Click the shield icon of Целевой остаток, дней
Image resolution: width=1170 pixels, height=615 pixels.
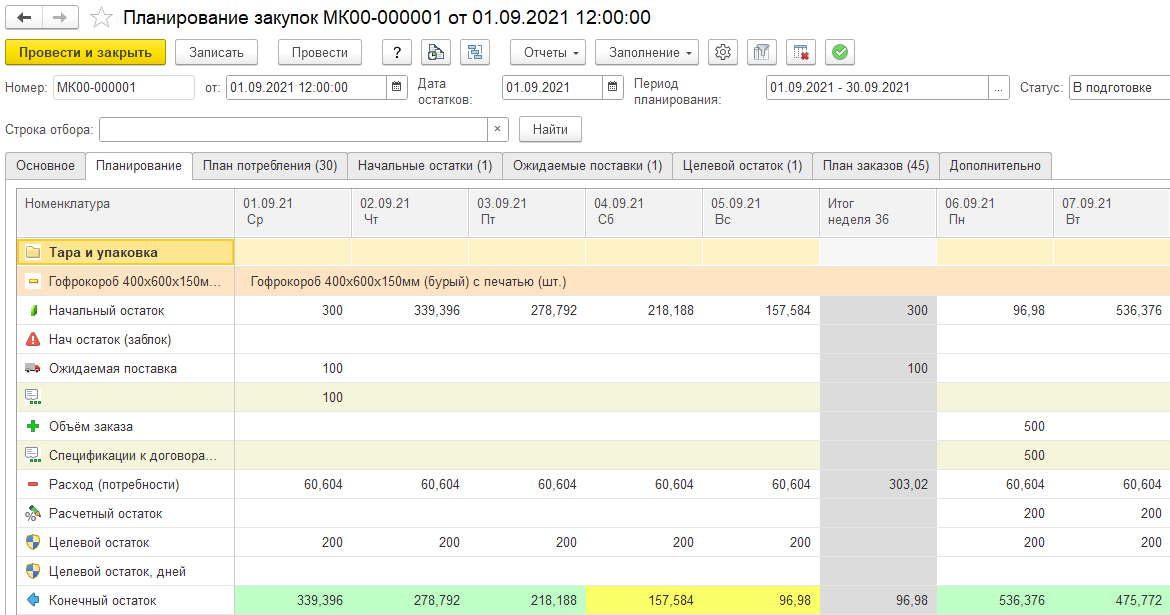pyautogui.click(x=33, y=572)
